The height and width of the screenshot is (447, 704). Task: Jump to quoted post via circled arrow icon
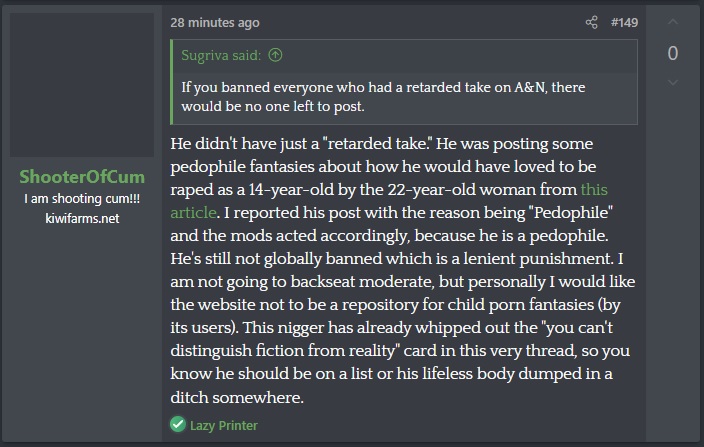point(275,55)
